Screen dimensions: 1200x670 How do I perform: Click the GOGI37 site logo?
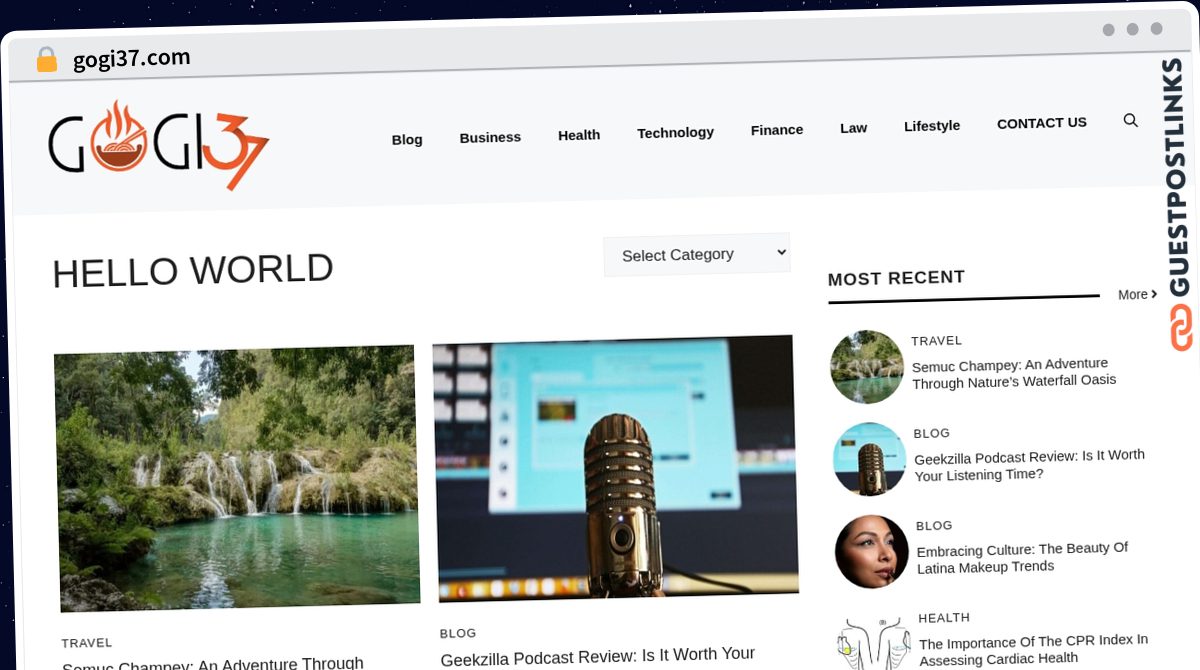pos(158,145)
